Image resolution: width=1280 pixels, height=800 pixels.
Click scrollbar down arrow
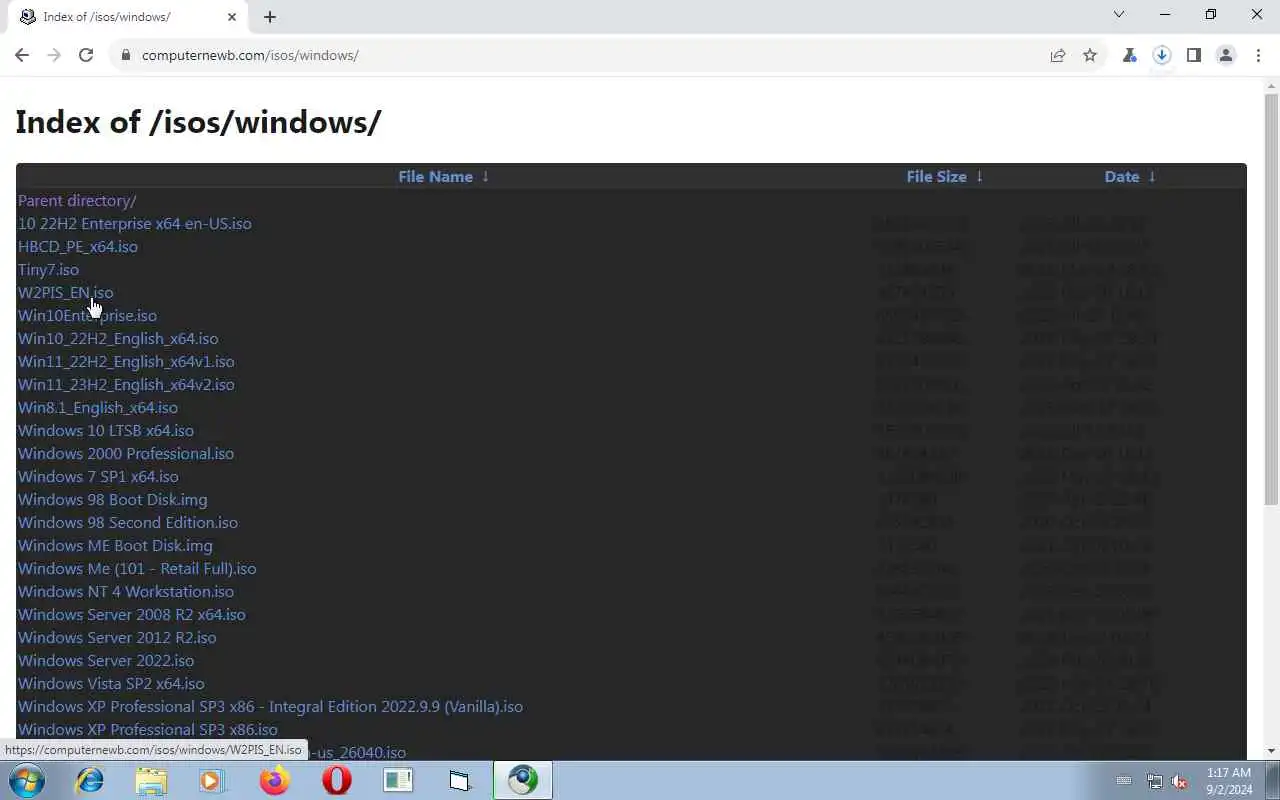click(x=1271, y=751)
